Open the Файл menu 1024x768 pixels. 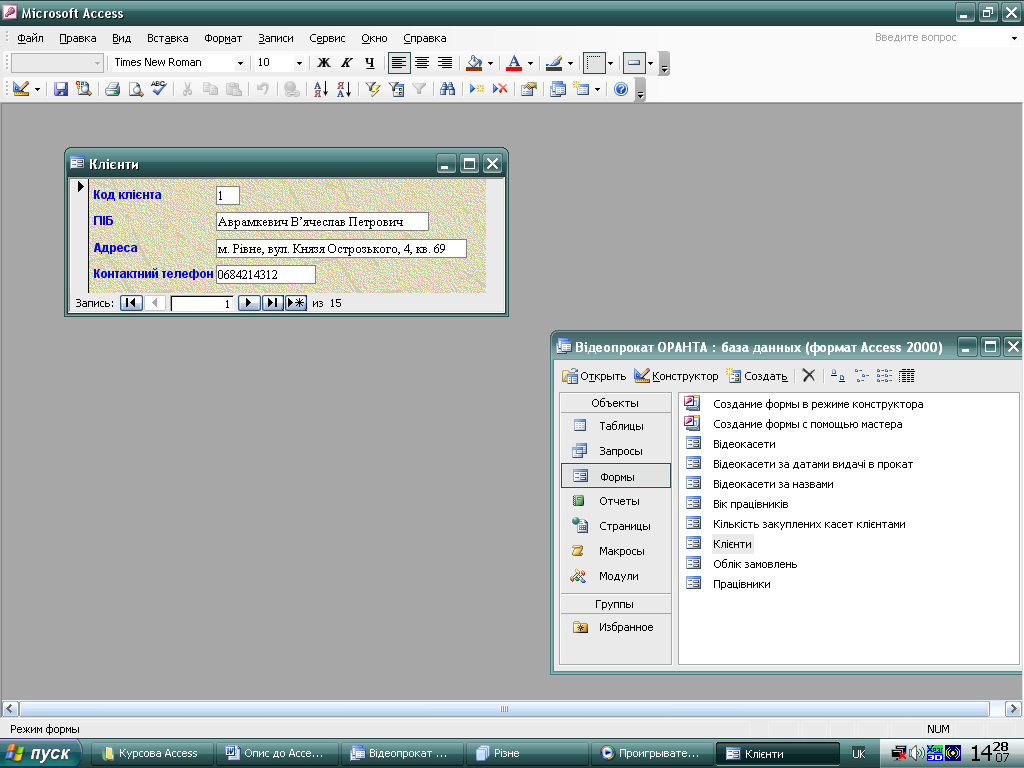click(30, 38)
